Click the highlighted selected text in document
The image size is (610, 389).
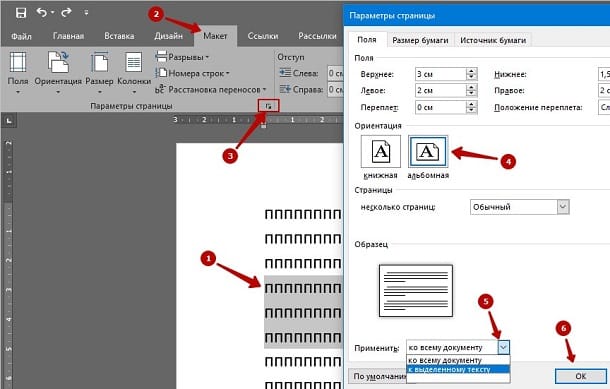[x=303, y=312]
